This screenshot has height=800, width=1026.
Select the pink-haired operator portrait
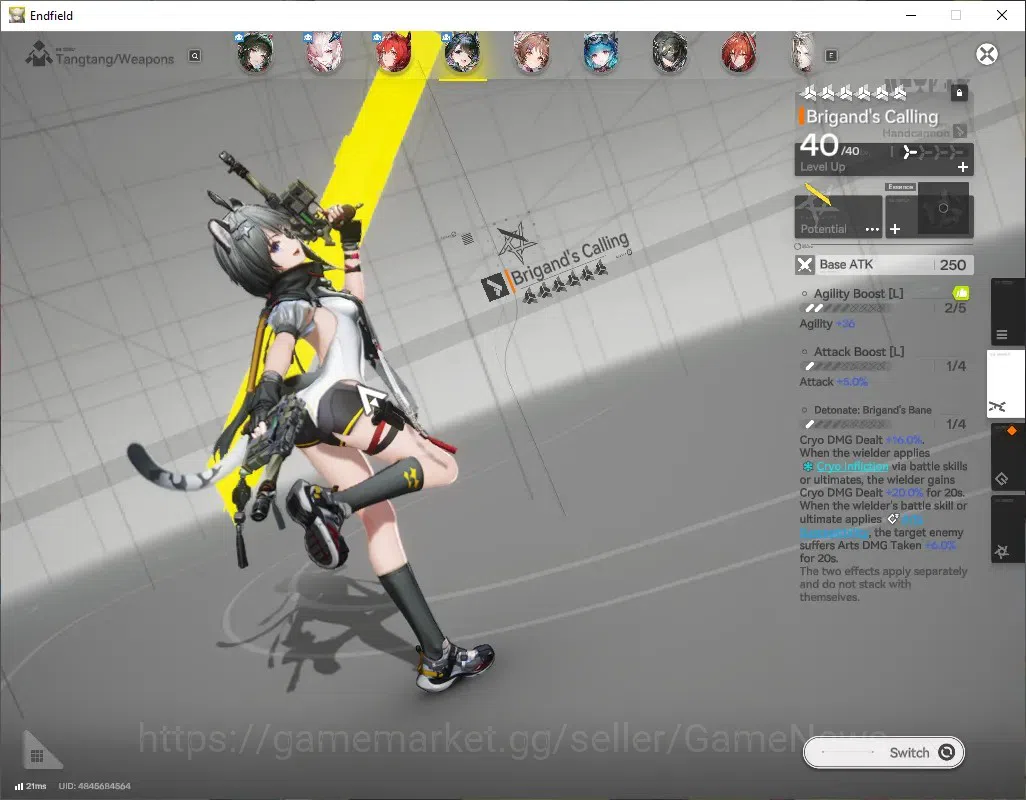pos(325,52)
